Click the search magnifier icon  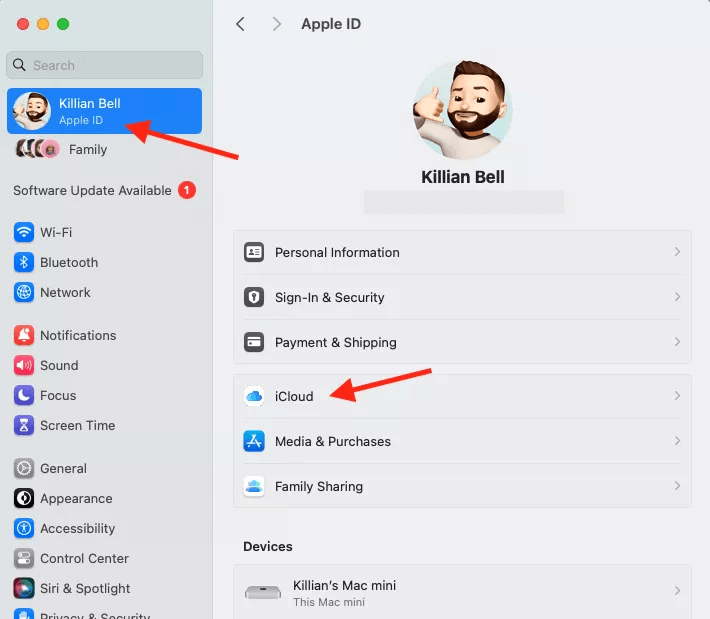19,65
